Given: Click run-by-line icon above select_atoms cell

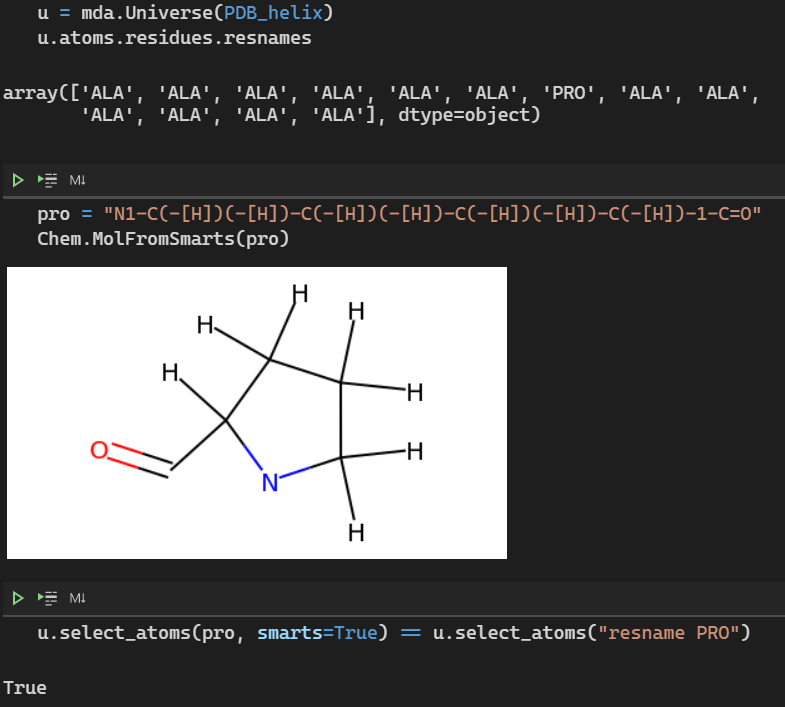Looking at the screenshot, I should (x=48, y=598).
